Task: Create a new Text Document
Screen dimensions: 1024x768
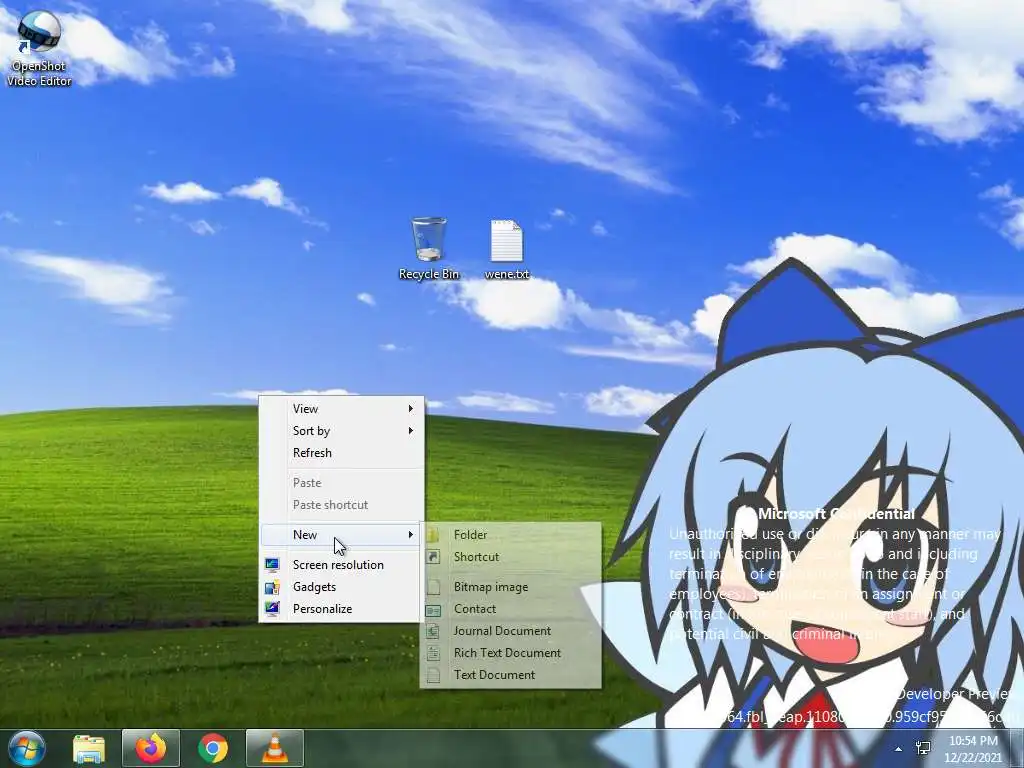Action: (511, 675)
